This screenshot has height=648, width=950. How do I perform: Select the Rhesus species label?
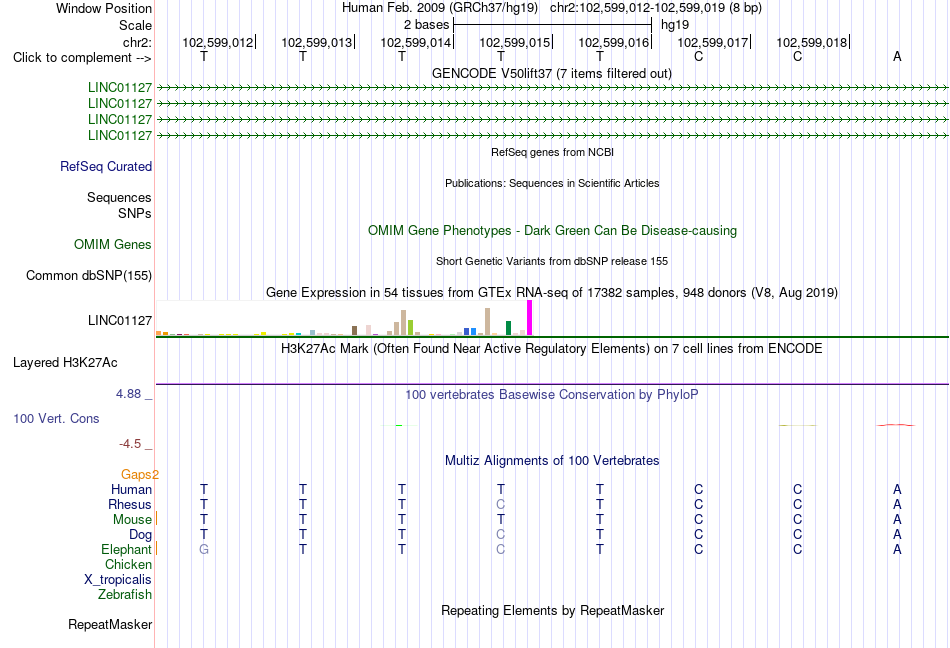130,504
